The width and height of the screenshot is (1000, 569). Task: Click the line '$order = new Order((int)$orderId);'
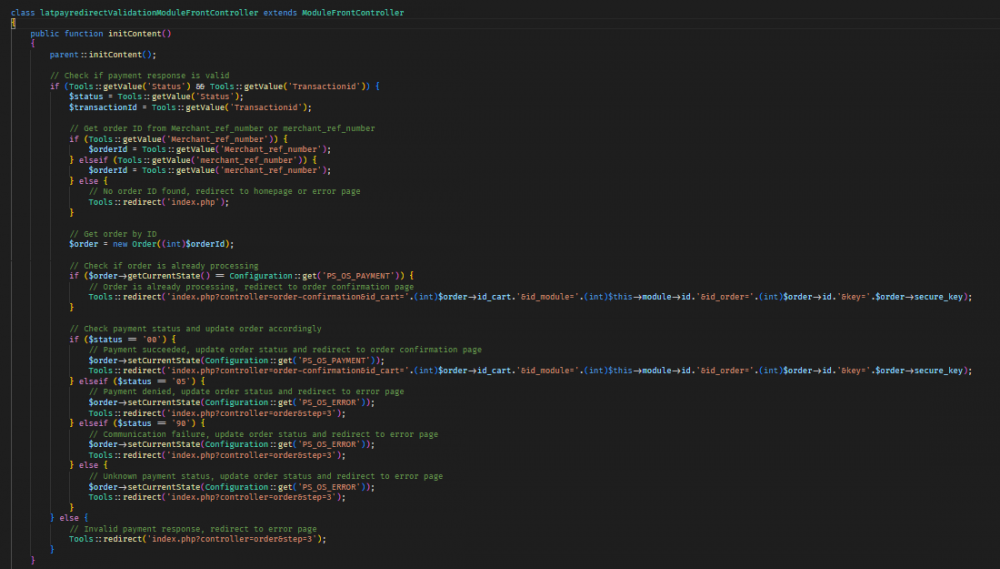pos(151,244)
